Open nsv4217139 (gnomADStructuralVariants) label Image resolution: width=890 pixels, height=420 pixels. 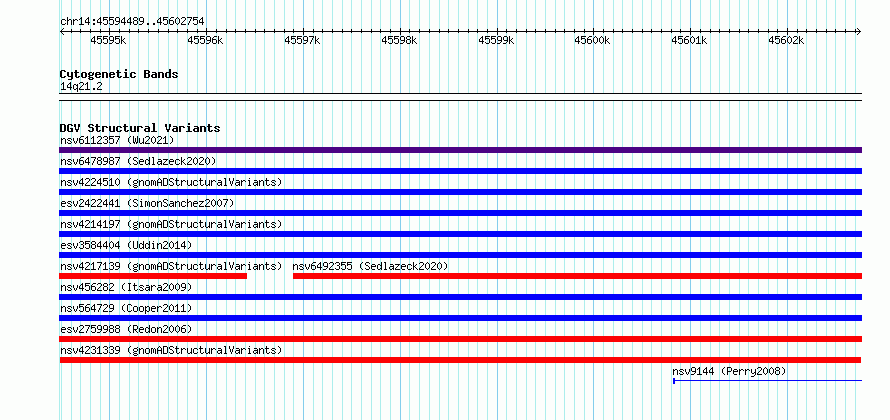coord(171,266)
